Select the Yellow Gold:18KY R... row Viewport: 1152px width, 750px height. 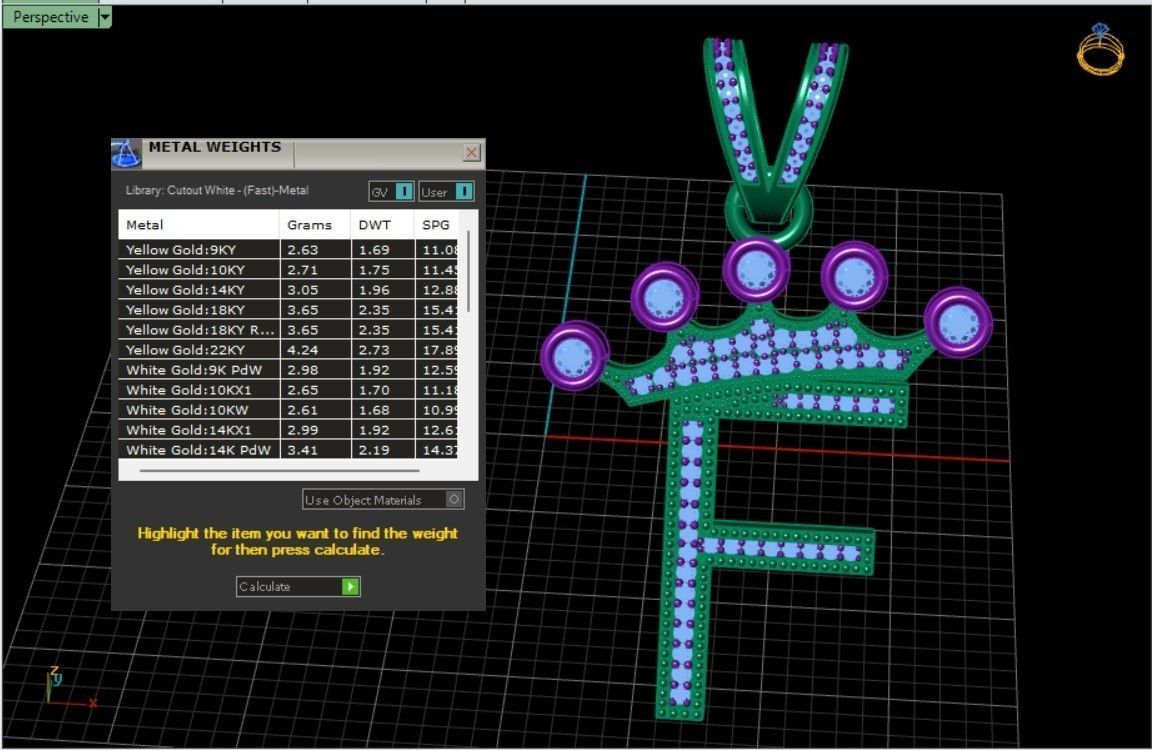(288, 330)
